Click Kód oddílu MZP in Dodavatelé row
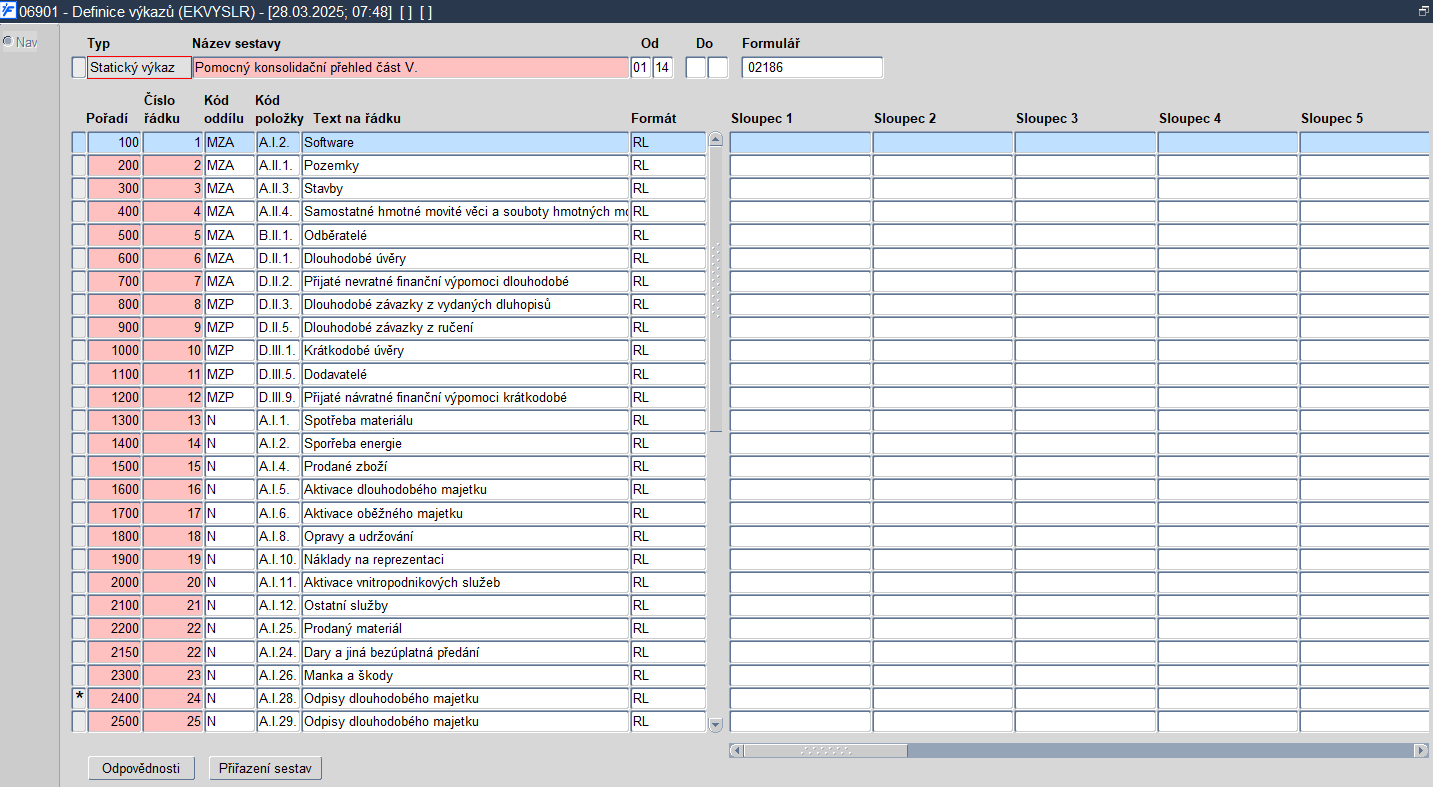The height and width of the screenshot is (787, 1433). (229, 374)
